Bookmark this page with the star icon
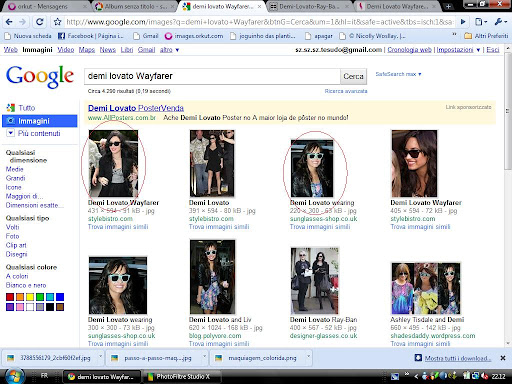 click(58, 22)
